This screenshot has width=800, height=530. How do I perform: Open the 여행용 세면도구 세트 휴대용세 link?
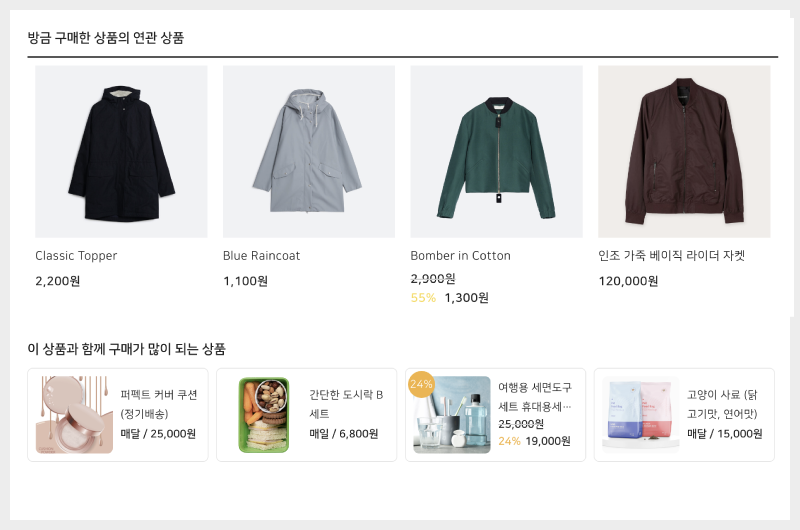pyautogui.click(x=534, y=396)
